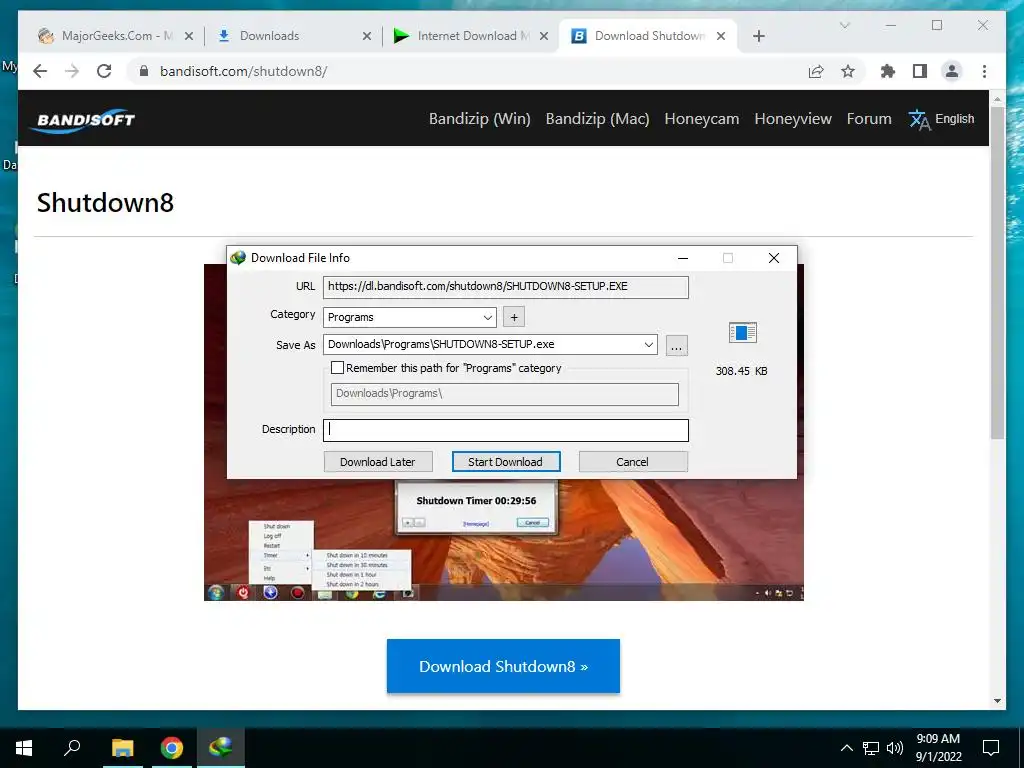Close the MajorGeeks.Com tab

tap(189, 37)
